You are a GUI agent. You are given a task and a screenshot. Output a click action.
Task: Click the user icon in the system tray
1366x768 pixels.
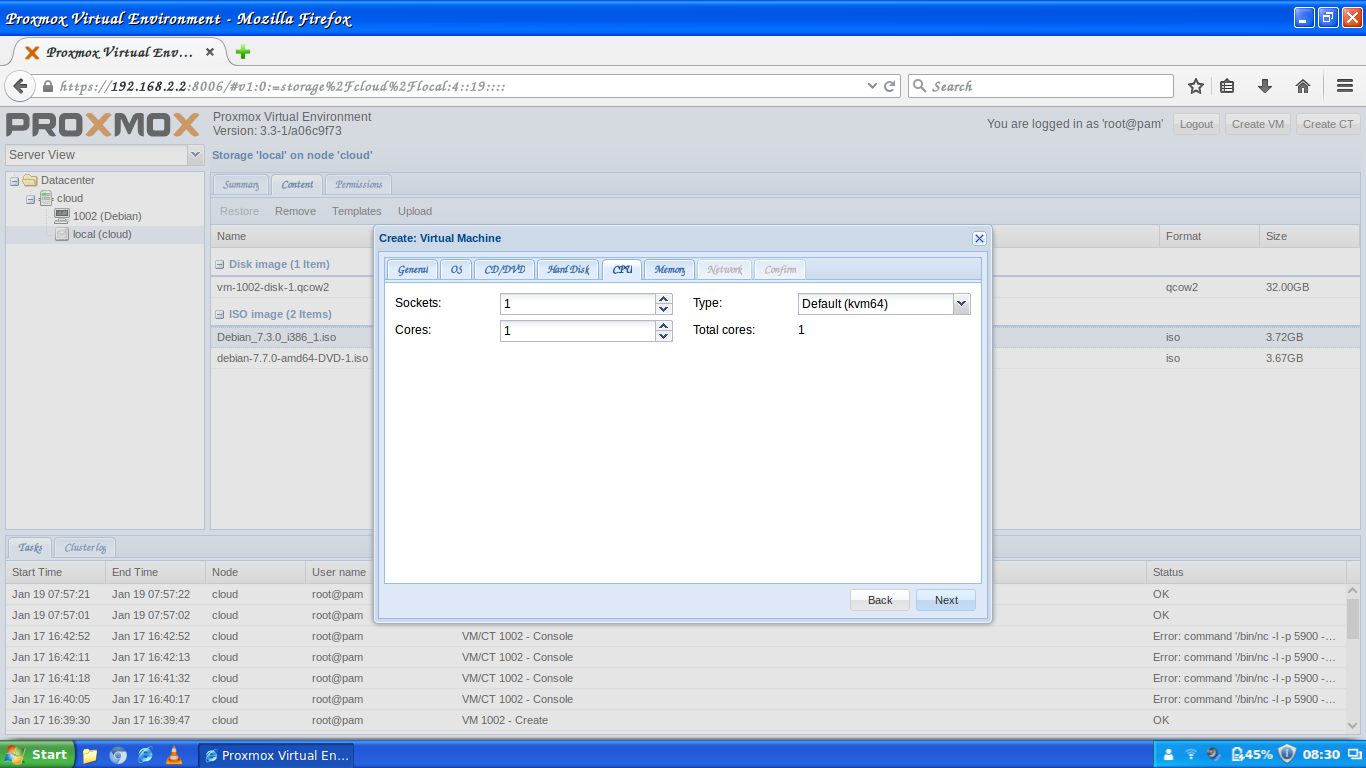(1168, 755)
